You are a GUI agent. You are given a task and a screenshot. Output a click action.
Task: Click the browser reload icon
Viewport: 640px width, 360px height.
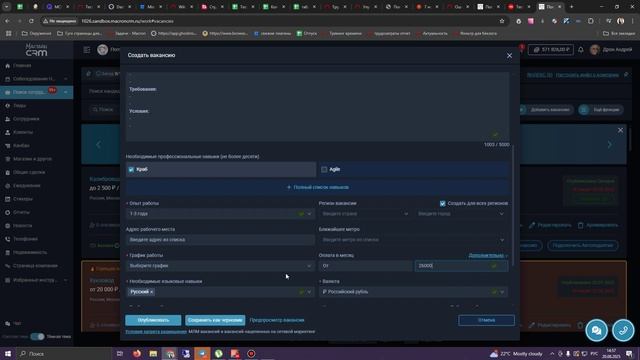(x=31, y=21)
